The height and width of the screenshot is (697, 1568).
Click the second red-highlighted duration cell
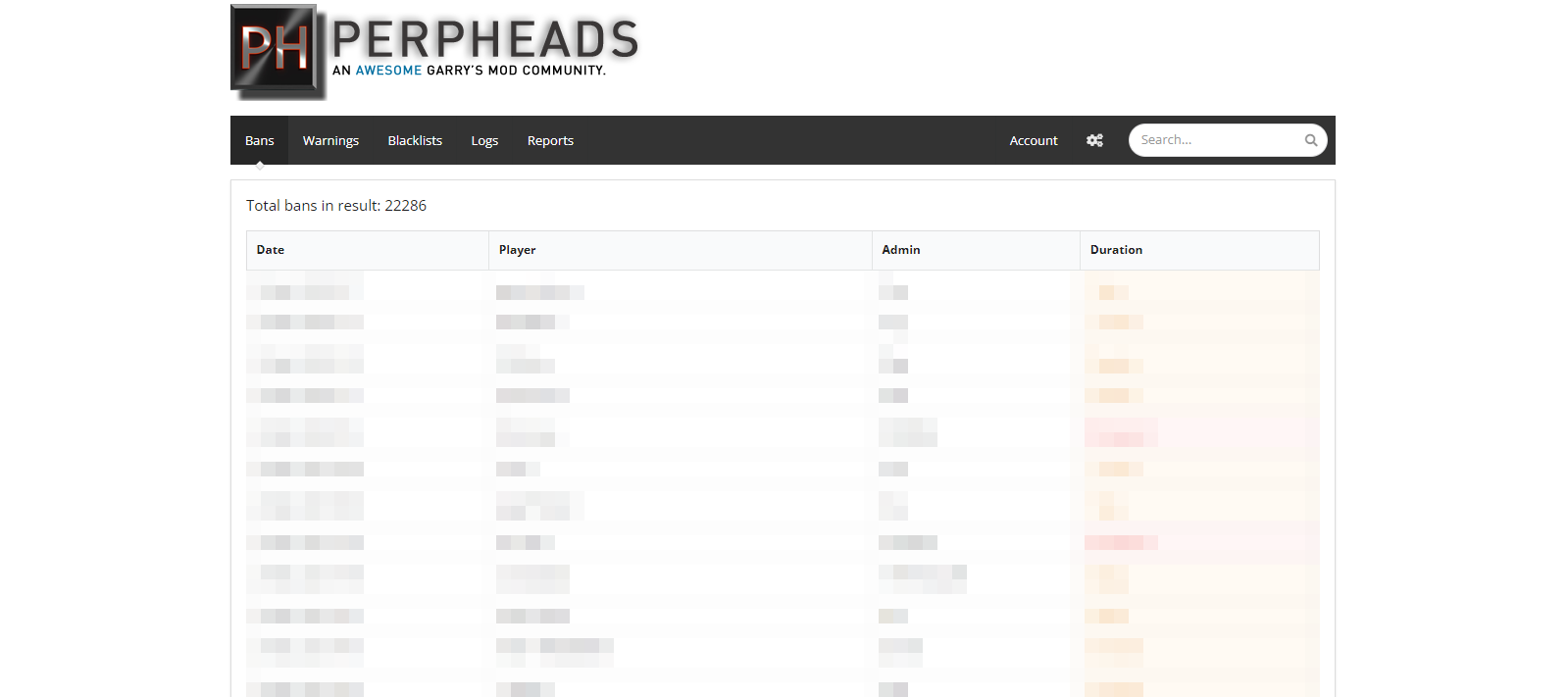1121,542
